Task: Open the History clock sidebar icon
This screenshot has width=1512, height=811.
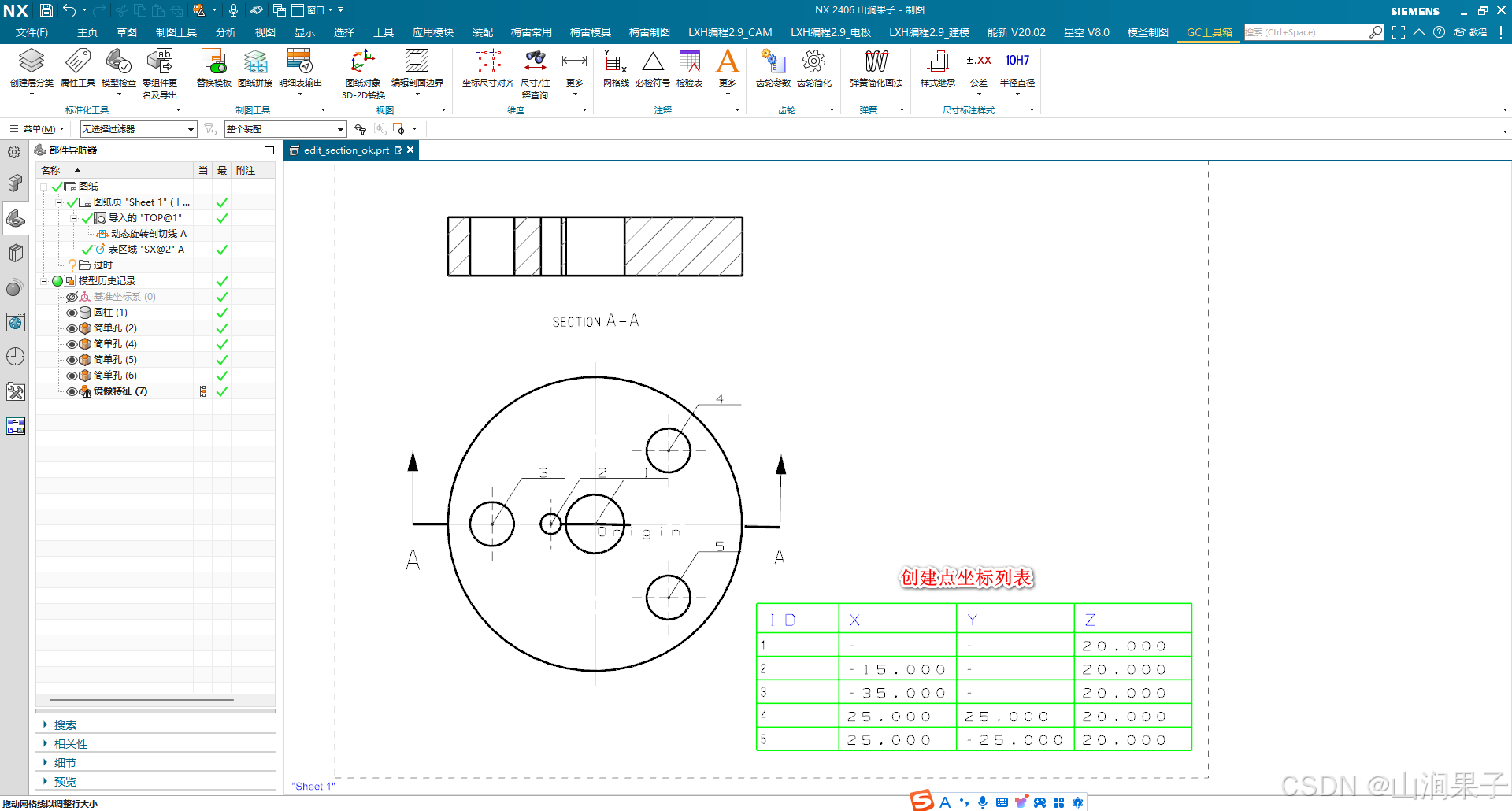Action: pyautogui.click(x=15, y=357)
